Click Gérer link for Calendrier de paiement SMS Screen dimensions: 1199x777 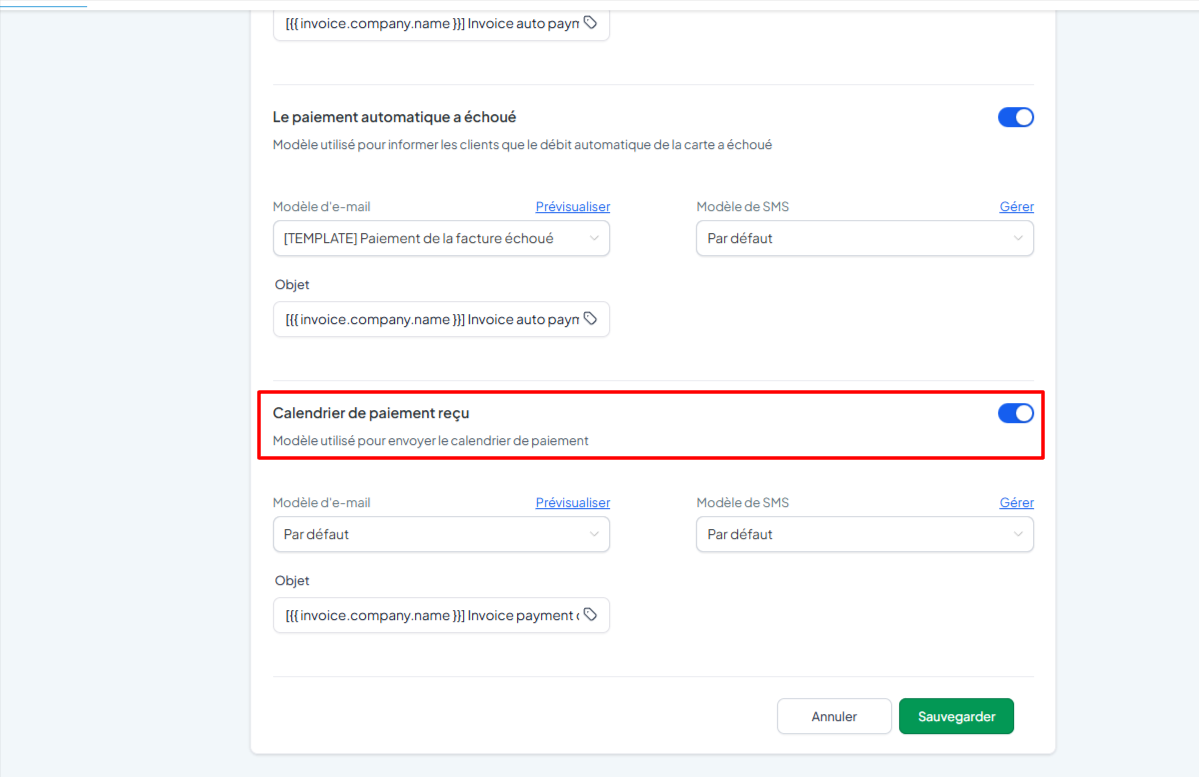click(1016, 502)
